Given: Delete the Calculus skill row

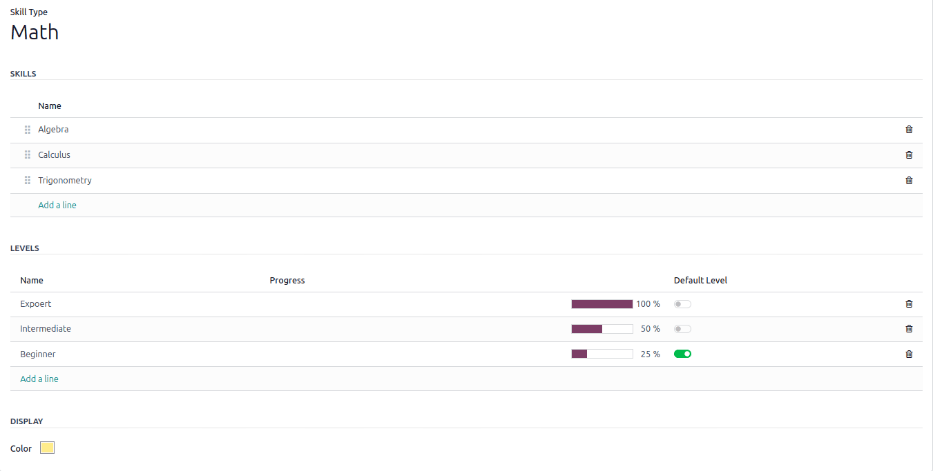Looking at the screenshot, I should tap(908, 155).
